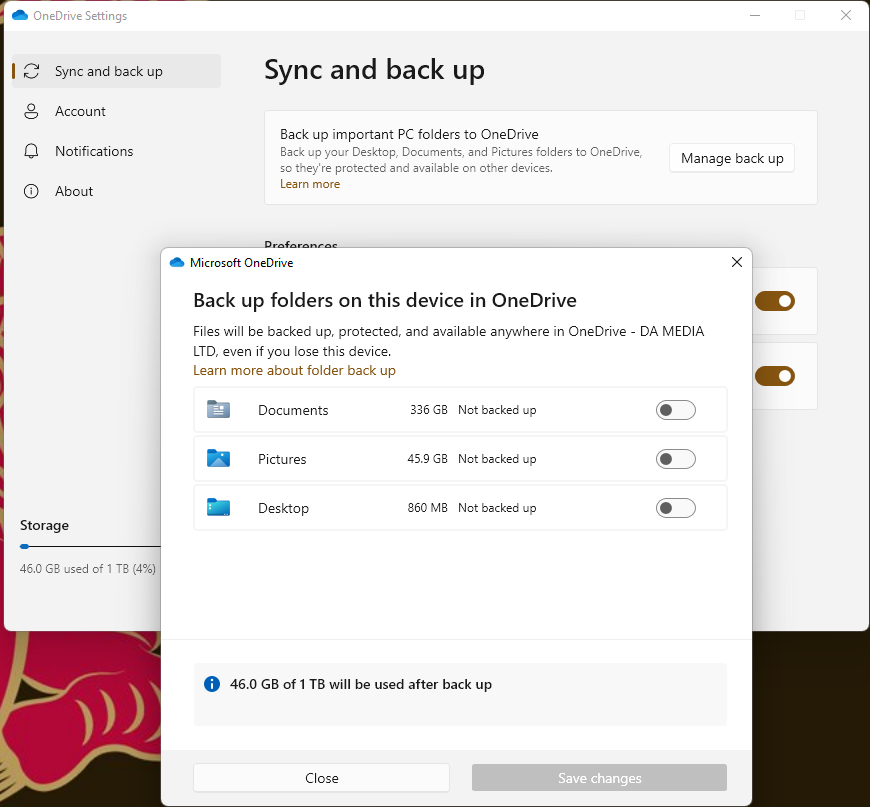870x807 pixels.
Task: Click the Close button in the dialog
Action: [x=321, y=778]
